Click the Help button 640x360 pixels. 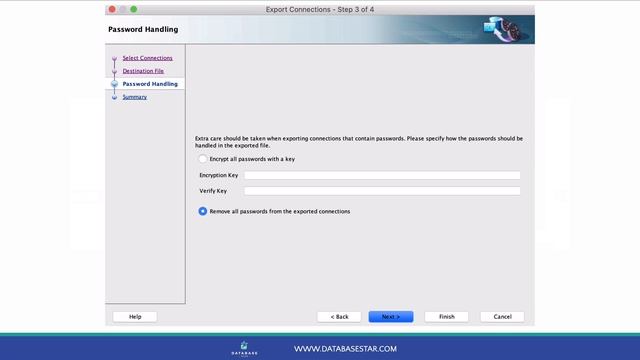pyautogui.click(x=135, y=317)
